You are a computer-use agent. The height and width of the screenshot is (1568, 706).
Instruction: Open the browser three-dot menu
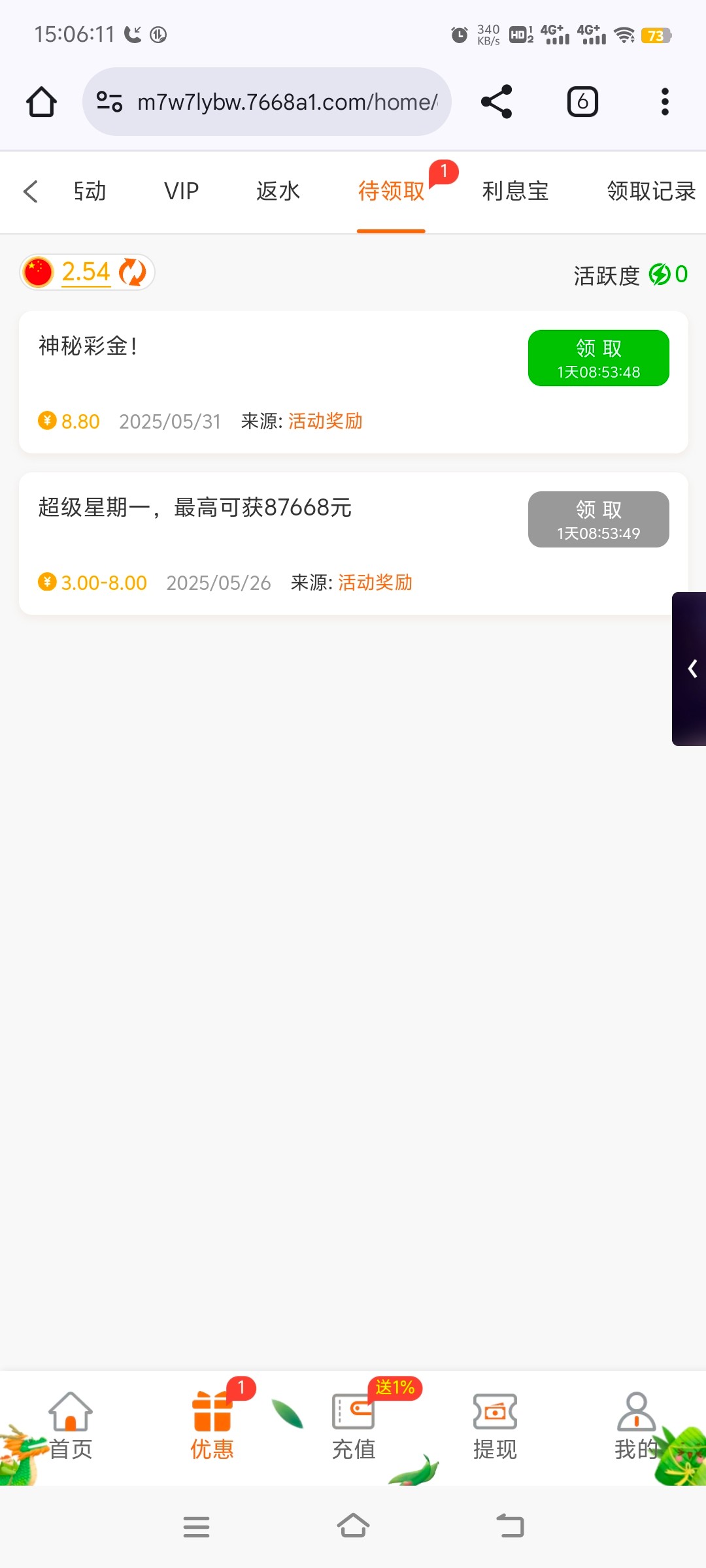tap(665, 102)
